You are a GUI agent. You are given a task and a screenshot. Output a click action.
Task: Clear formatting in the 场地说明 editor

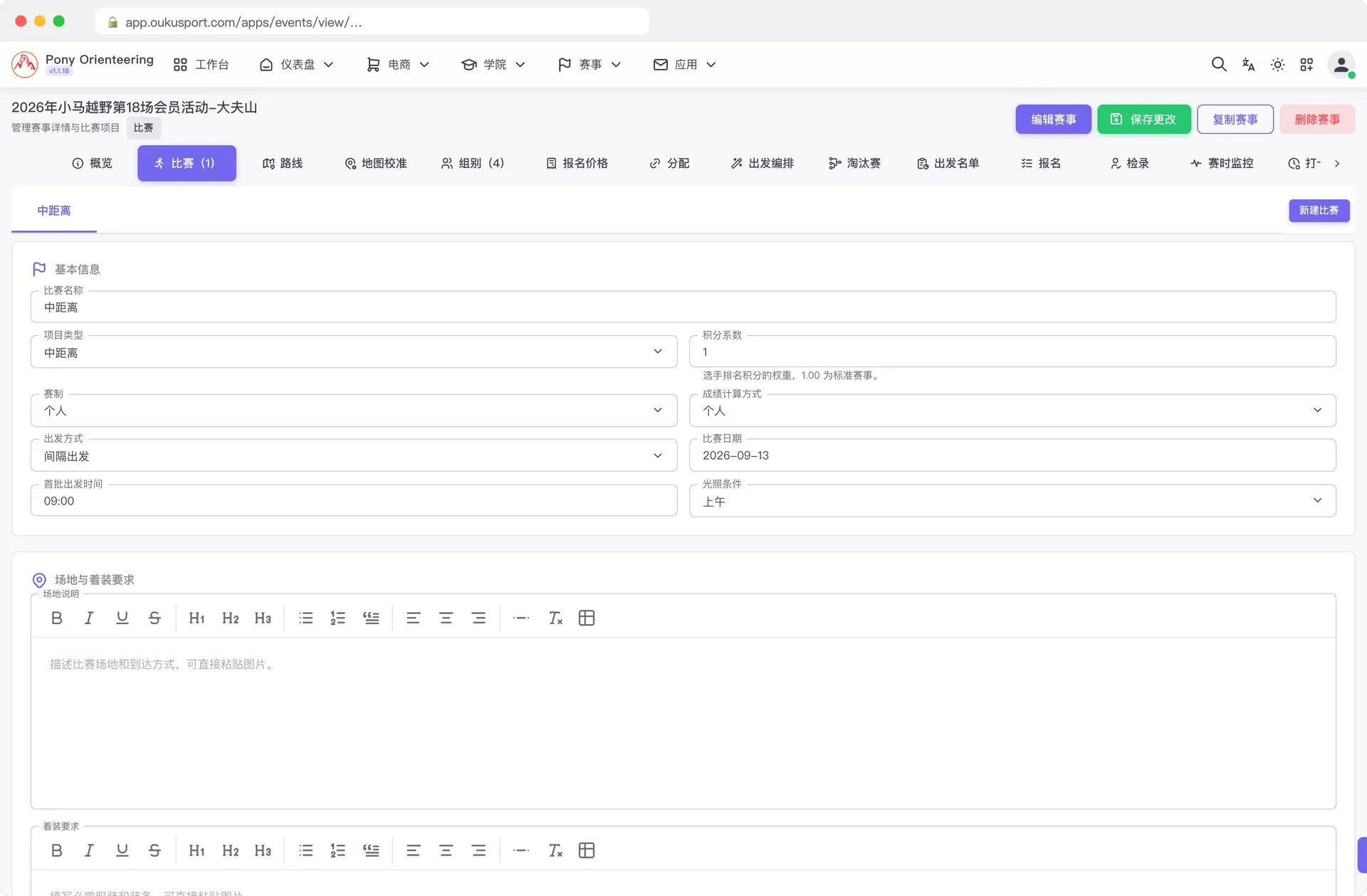click(555, 618)
